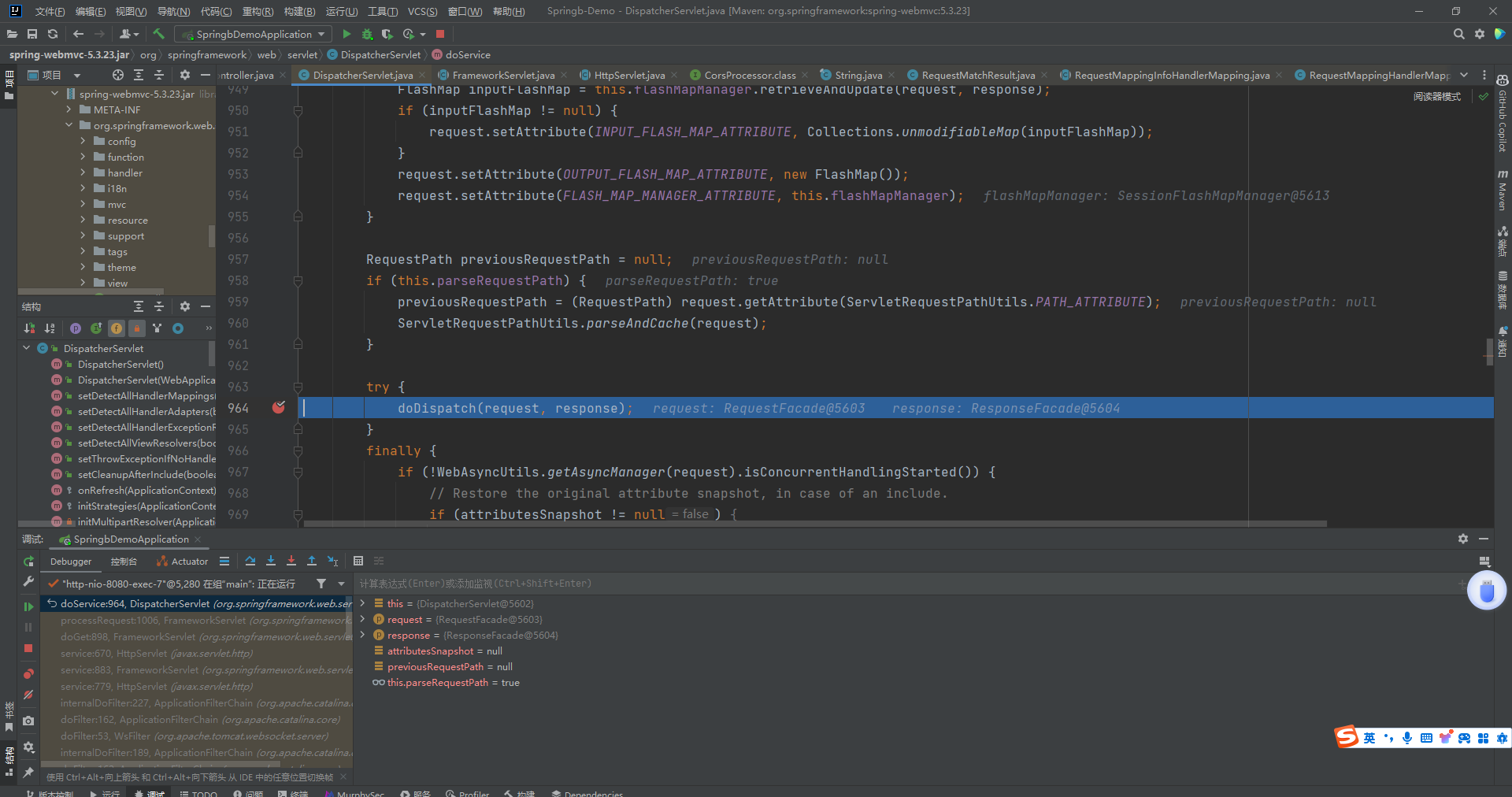This screenshot has width=1512, height=797.
Task: Filter frames with the funnel icon
Action: (x=321, y=584)
